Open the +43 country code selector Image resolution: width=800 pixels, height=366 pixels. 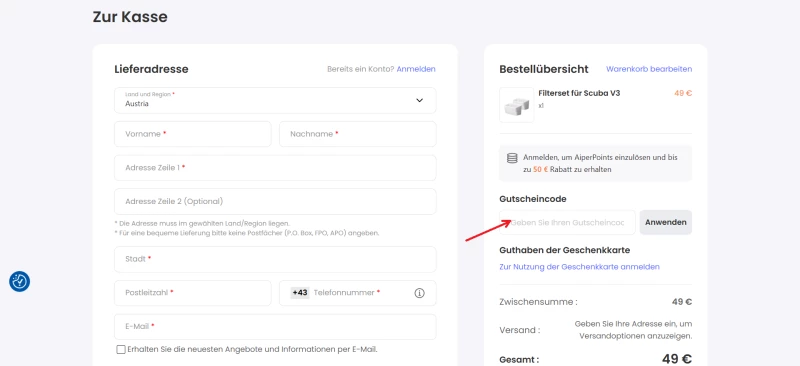tap(300, 292)
